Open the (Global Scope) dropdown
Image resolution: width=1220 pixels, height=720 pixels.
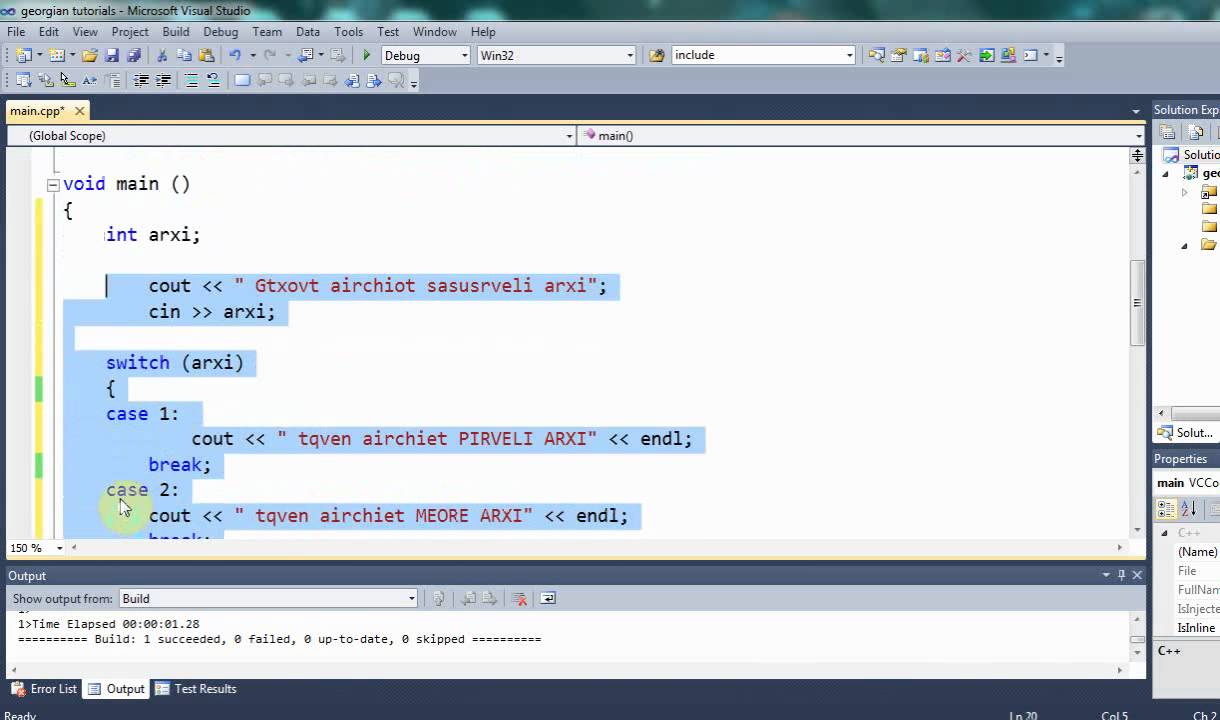pos(569,136)
